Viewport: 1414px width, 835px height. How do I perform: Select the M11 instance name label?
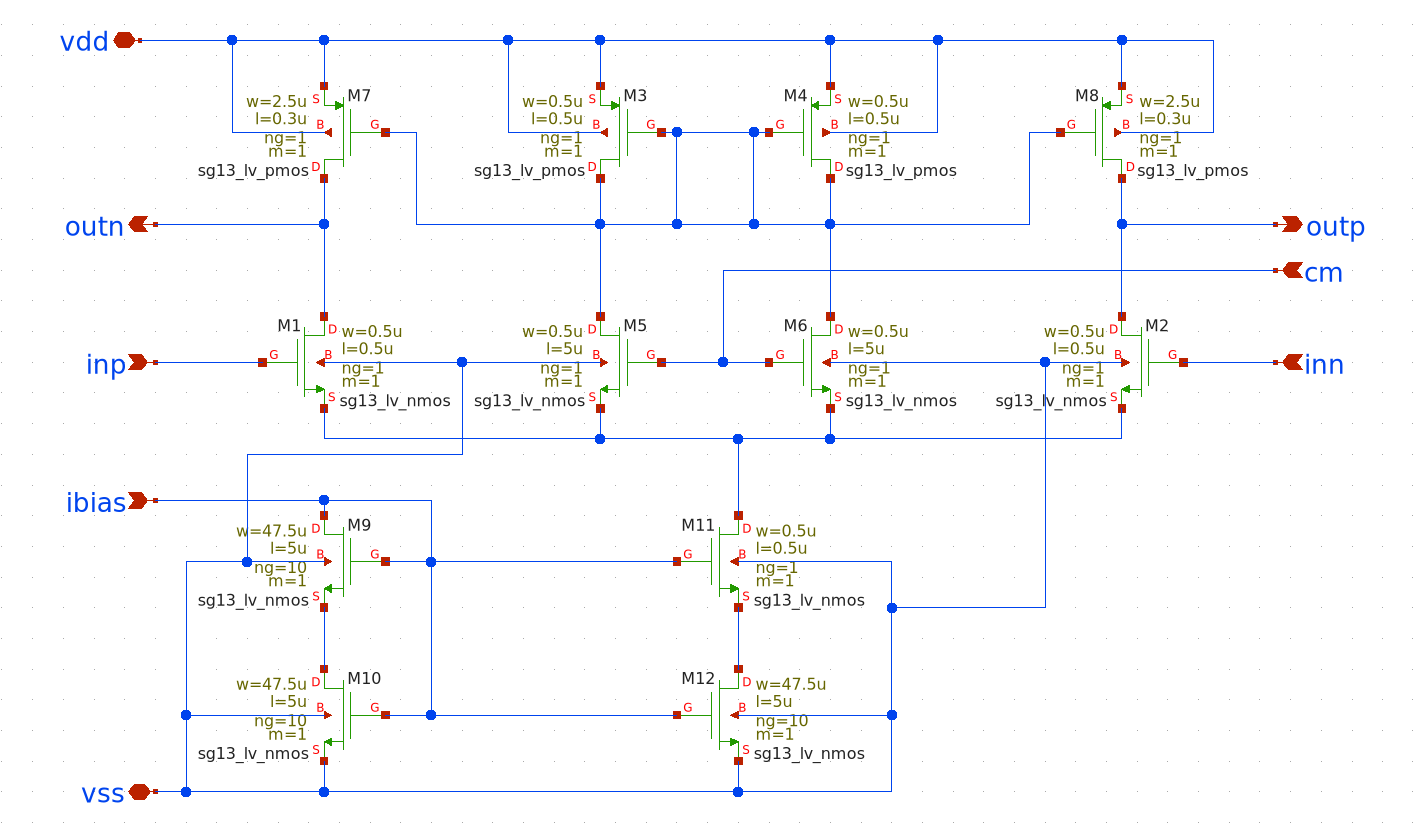point(698,525)
